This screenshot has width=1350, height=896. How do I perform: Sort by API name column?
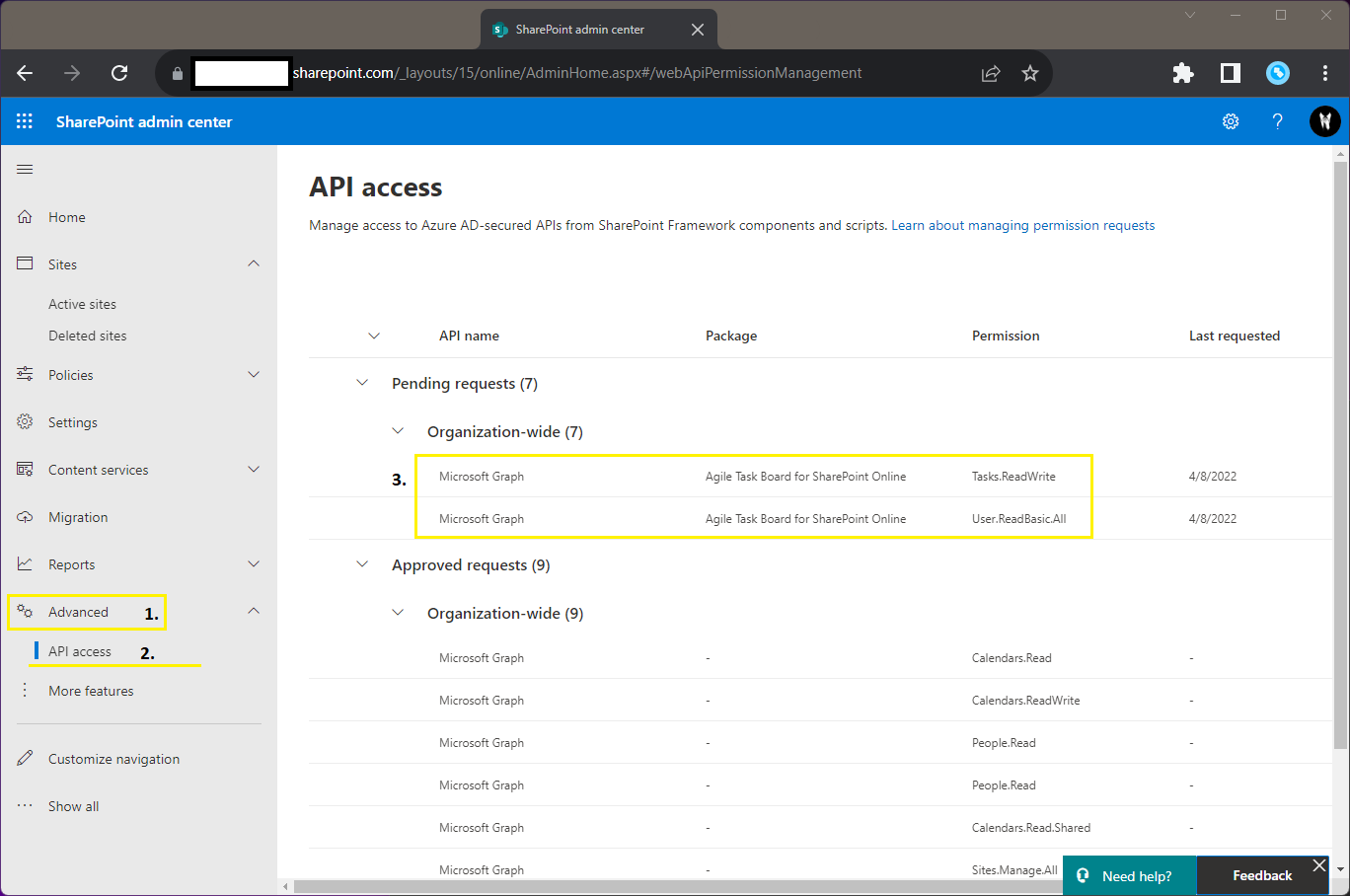469,336
